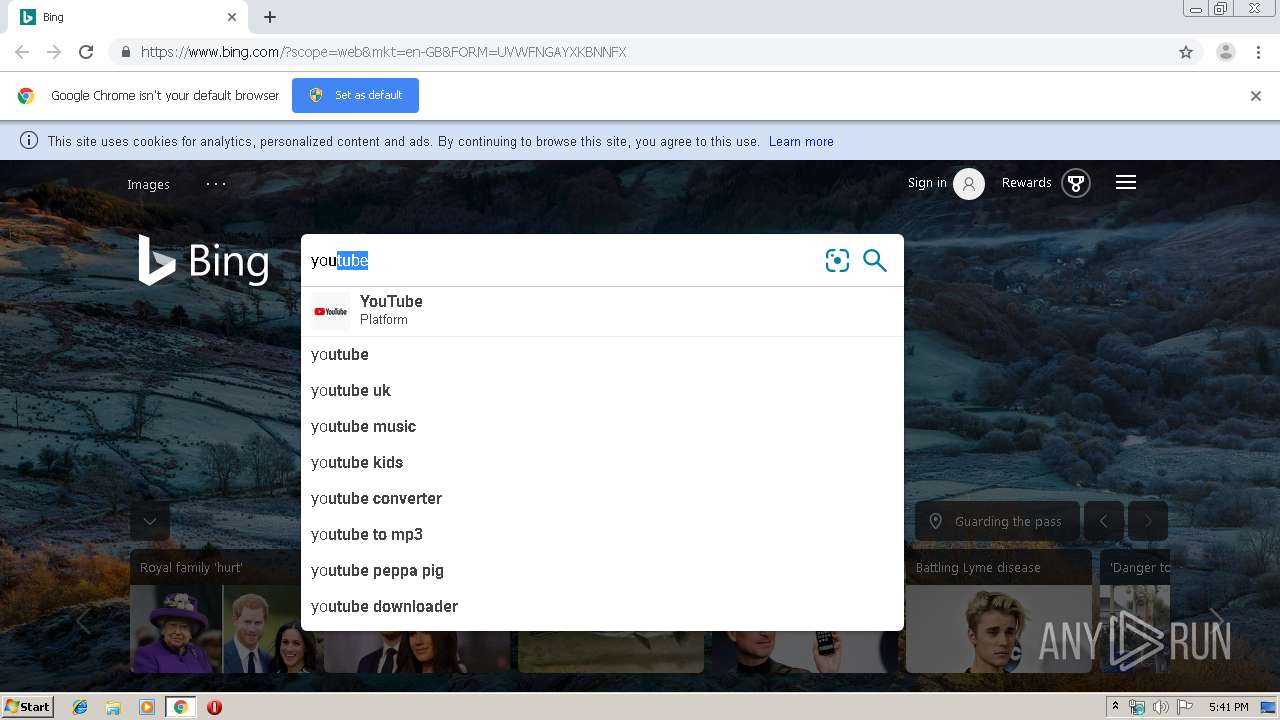Viewport: 1280px width, 720px height.
Task: Click the magnifier search button in Bing
Action: (x=875, y=261)
